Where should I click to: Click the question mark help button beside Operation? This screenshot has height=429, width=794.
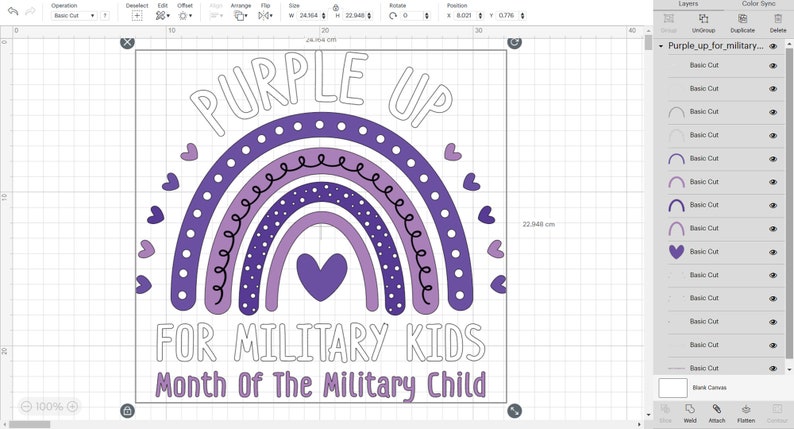(x=105, y=16)
